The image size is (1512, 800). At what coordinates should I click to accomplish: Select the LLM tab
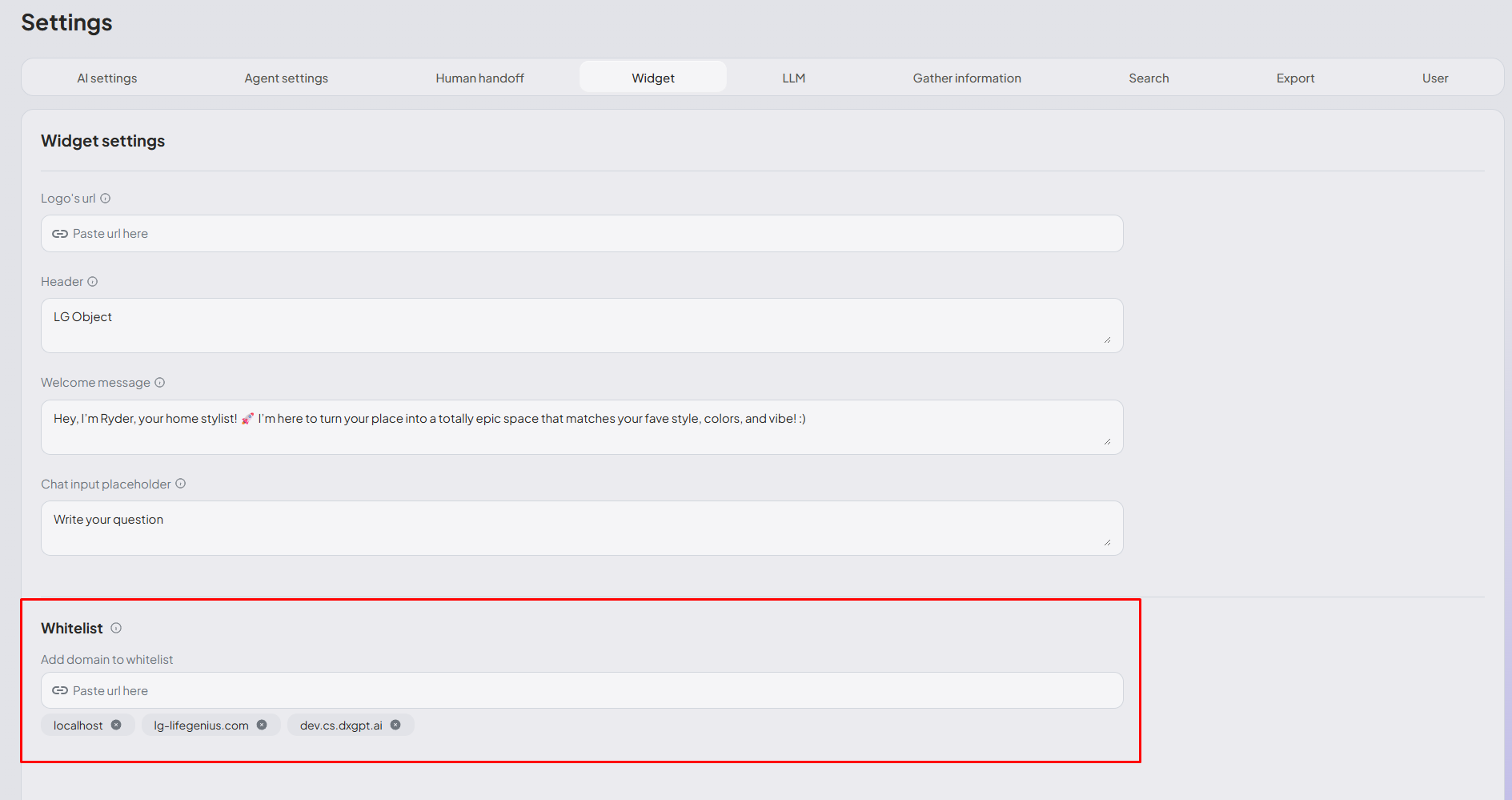793,78
